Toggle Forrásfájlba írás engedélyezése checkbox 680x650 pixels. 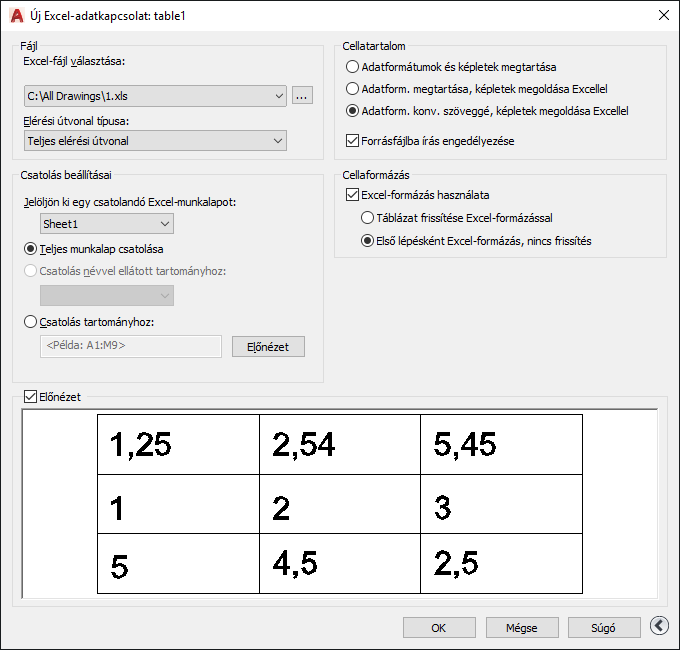tap(352, 141)
